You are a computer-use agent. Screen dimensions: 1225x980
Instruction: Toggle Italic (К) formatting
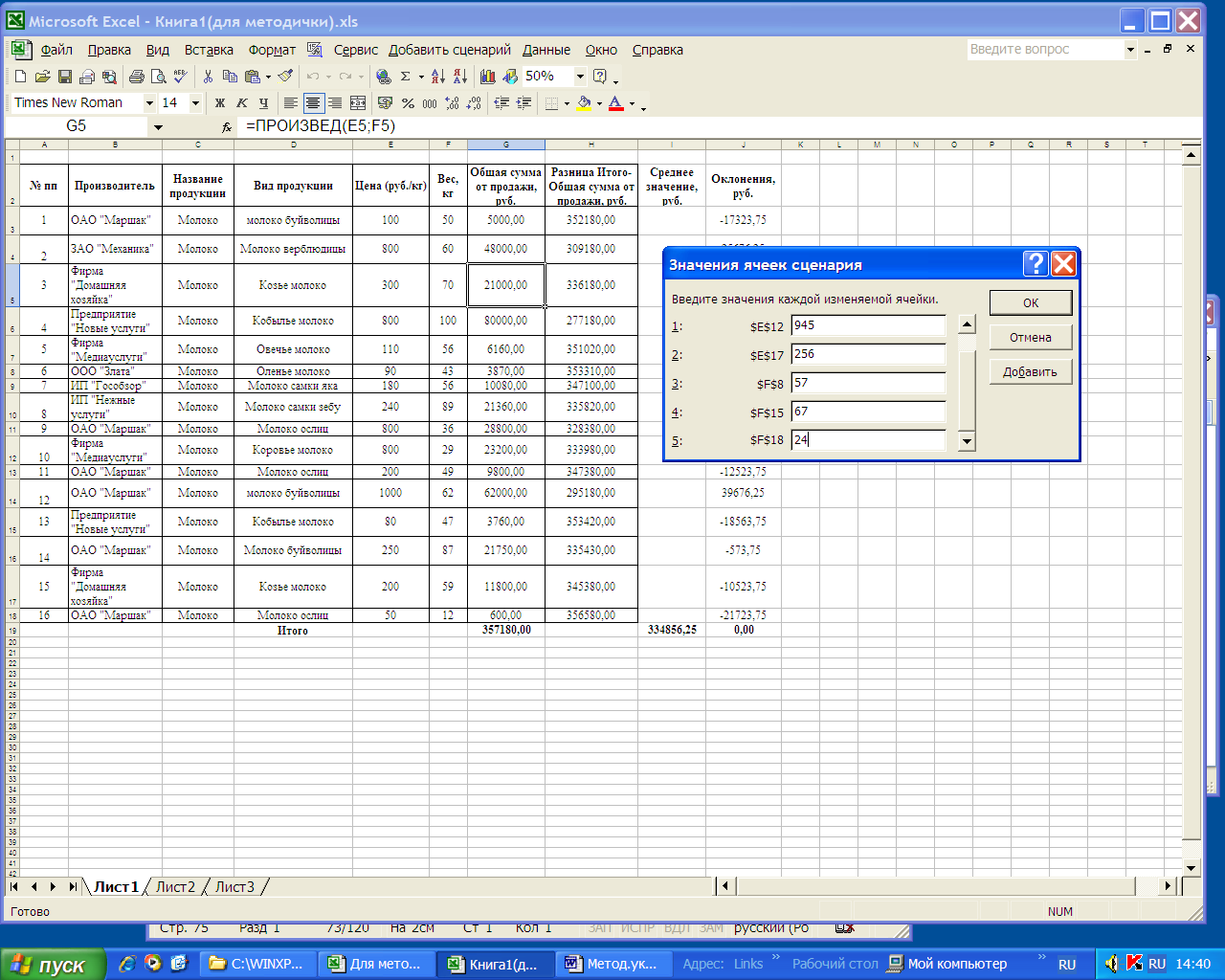click(x=242, y=103)
